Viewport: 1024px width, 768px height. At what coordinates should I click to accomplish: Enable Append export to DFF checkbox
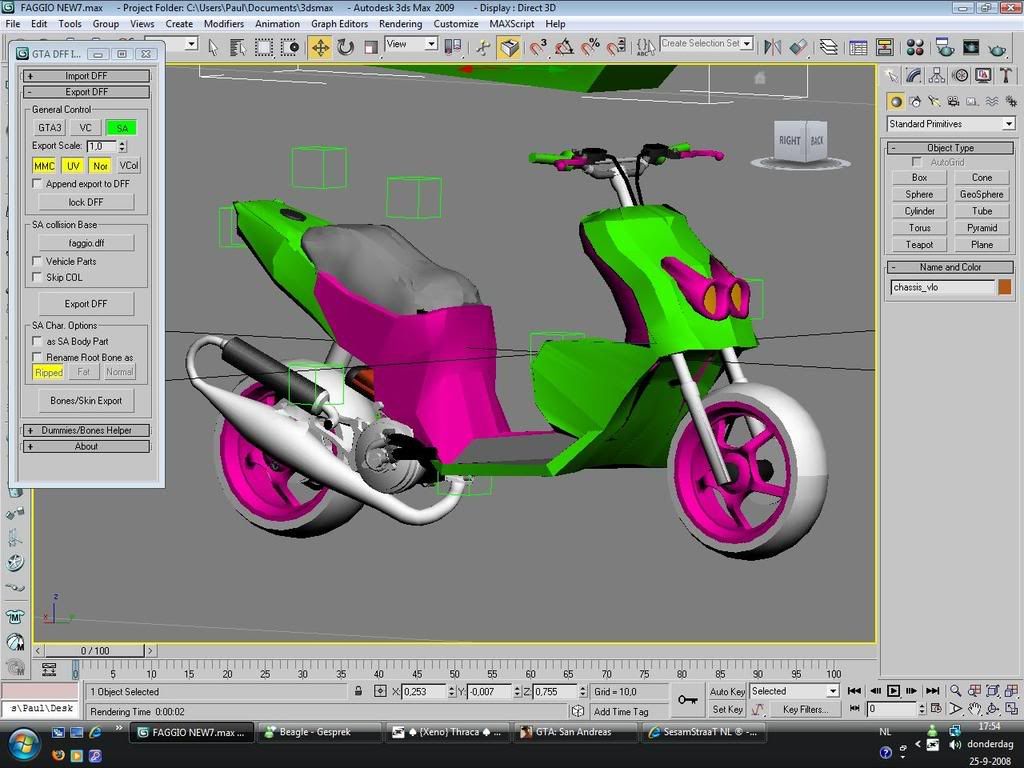(38, 184)
